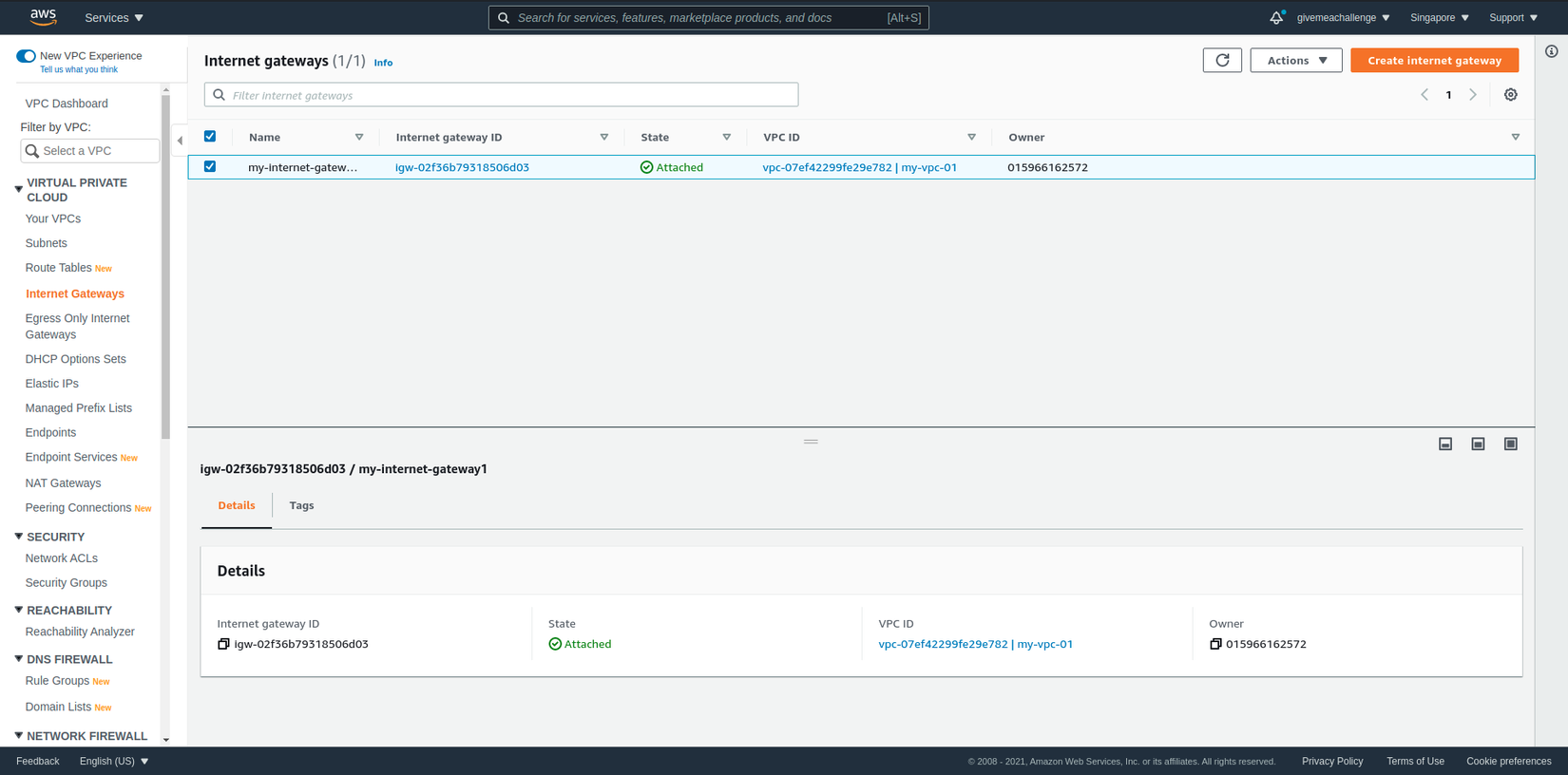Toggle the New VPC Experience switch
1568x775 pixels.
pyautogui.click(x=26, y=56)
